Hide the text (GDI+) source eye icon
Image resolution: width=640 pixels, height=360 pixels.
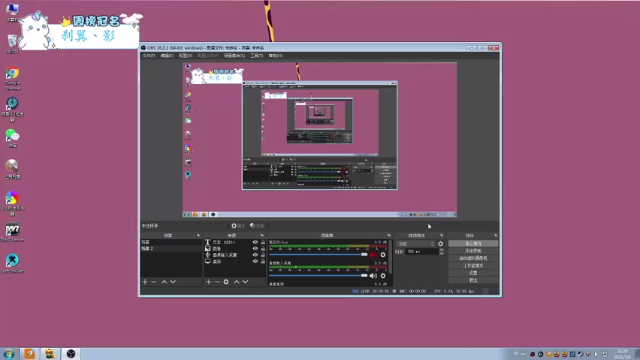255,242
